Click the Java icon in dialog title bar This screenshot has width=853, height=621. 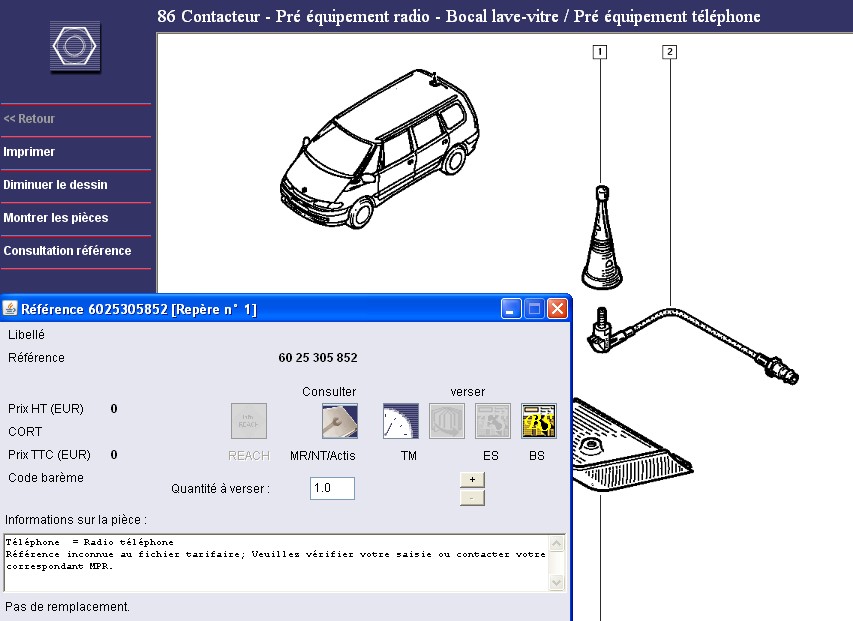[10, 309]
